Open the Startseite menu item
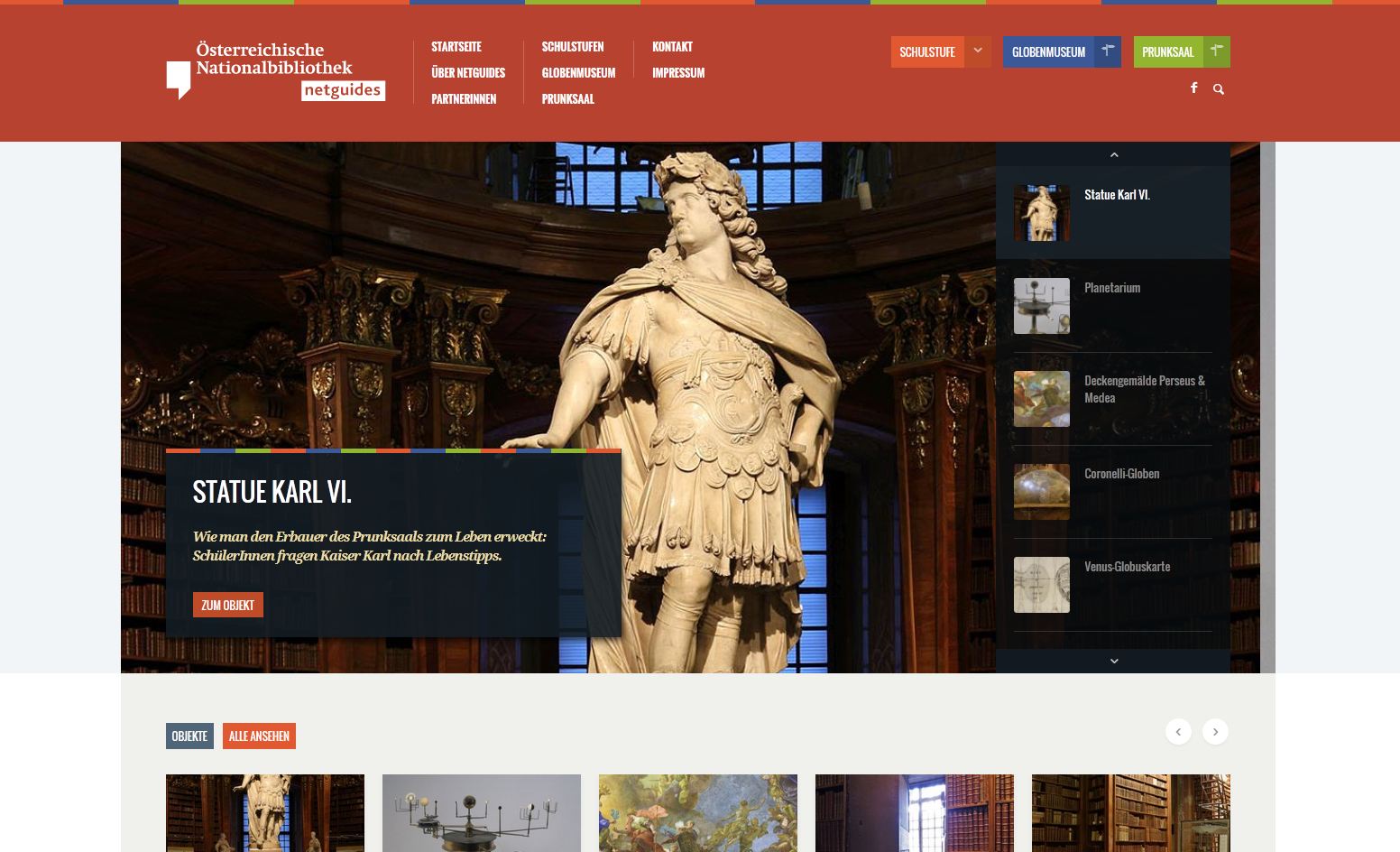The image size is (1400, 852). (x=456, y=47)
